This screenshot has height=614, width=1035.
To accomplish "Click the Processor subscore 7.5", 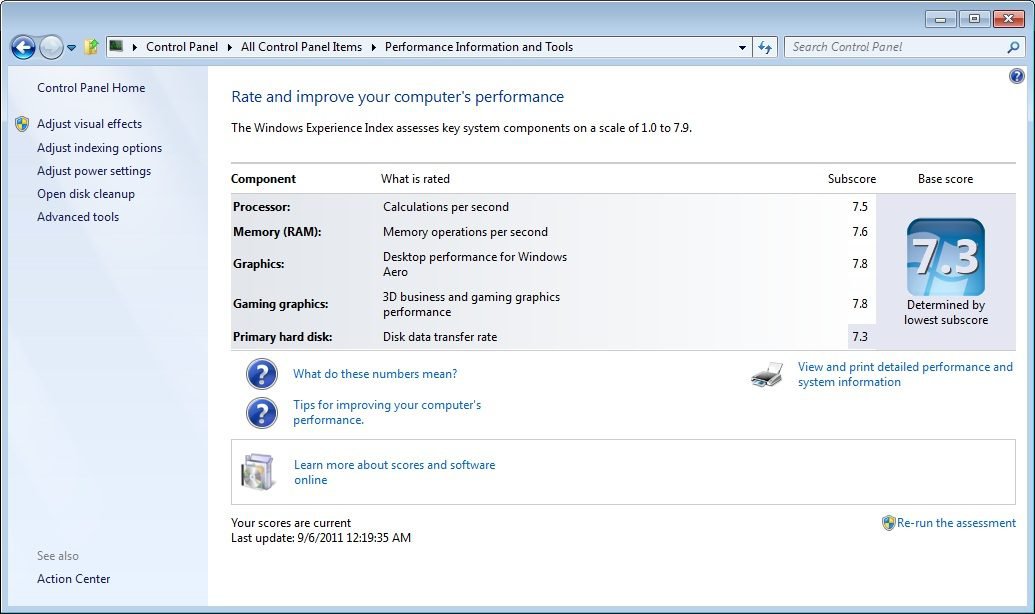I will [859, 207].
